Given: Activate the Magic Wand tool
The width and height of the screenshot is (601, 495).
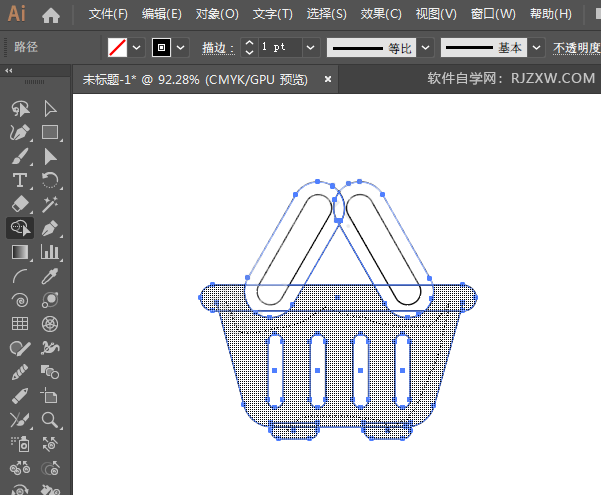Looking at the screenshot, I should (49, 204).
